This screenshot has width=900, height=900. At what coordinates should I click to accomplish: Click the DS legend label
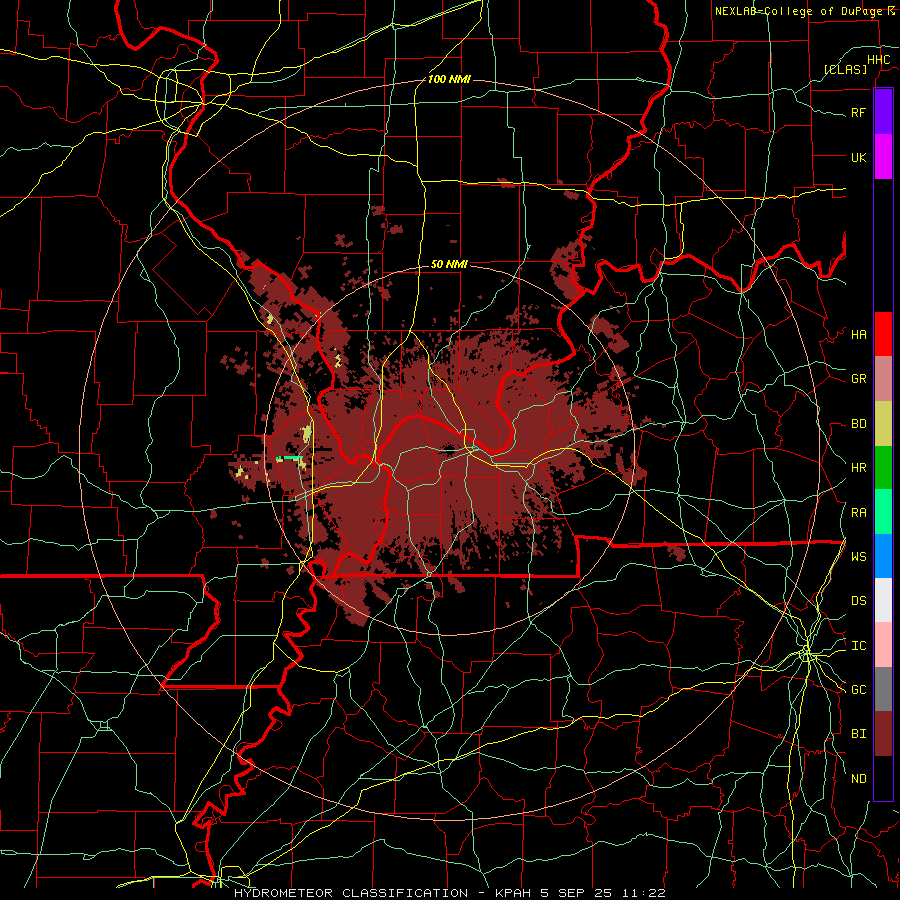click(858, 601)
